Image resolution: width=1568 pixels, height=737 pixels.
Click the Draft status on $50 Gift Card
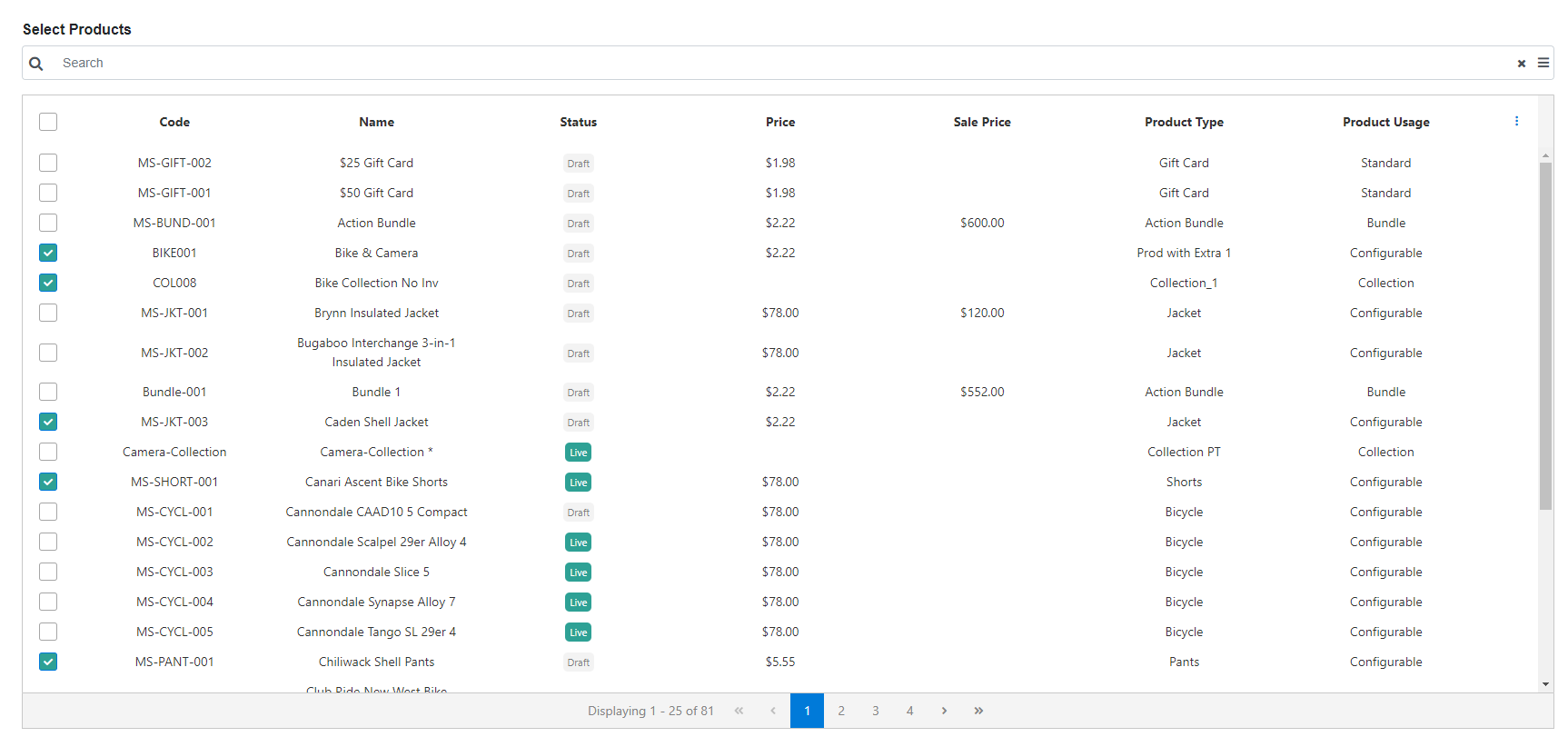tap(579, 194)
